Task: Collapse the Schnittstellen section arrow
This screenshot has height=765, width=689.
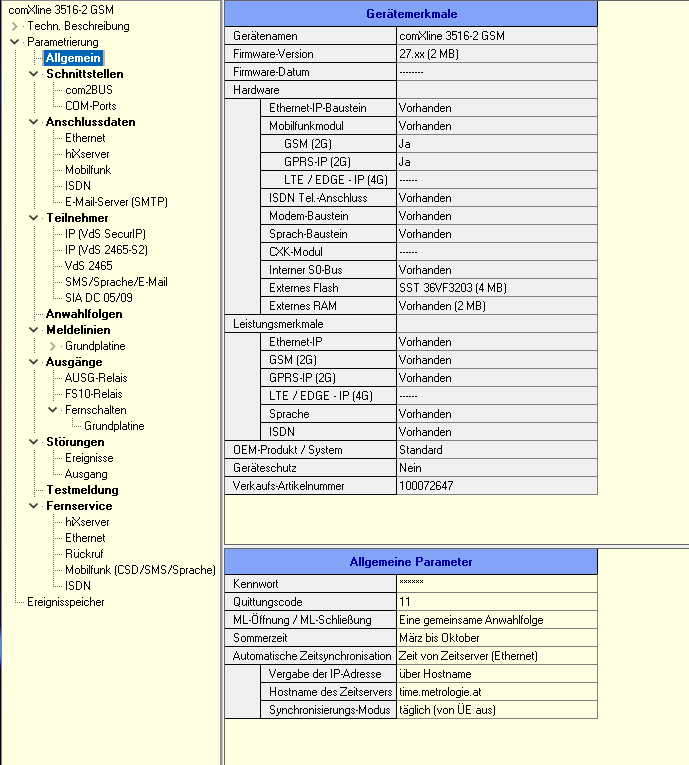Action: 34,74
